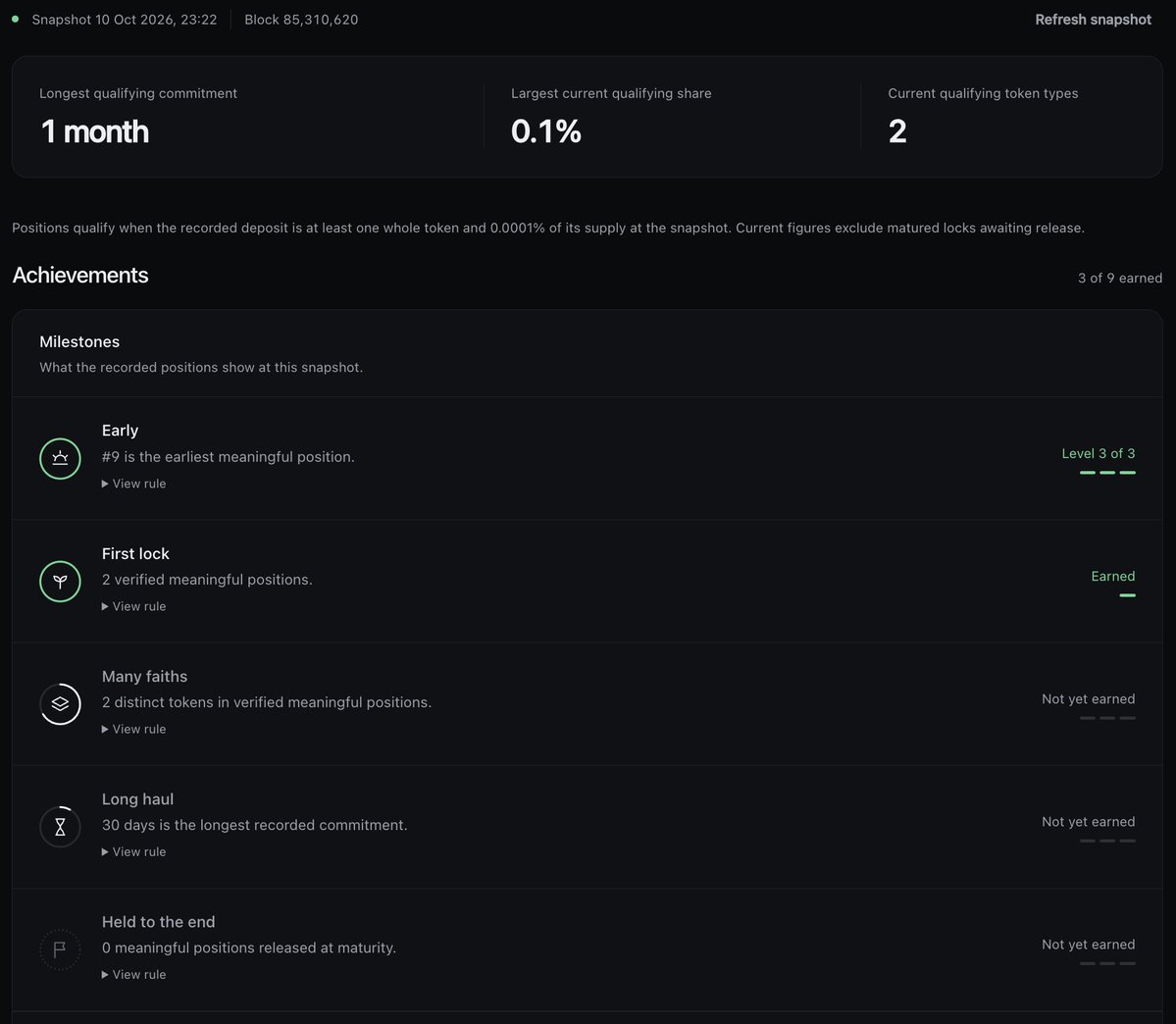Click the Many faiths layers icon
Viewport: 1176px width, 1024px height.
coord(60,703)
